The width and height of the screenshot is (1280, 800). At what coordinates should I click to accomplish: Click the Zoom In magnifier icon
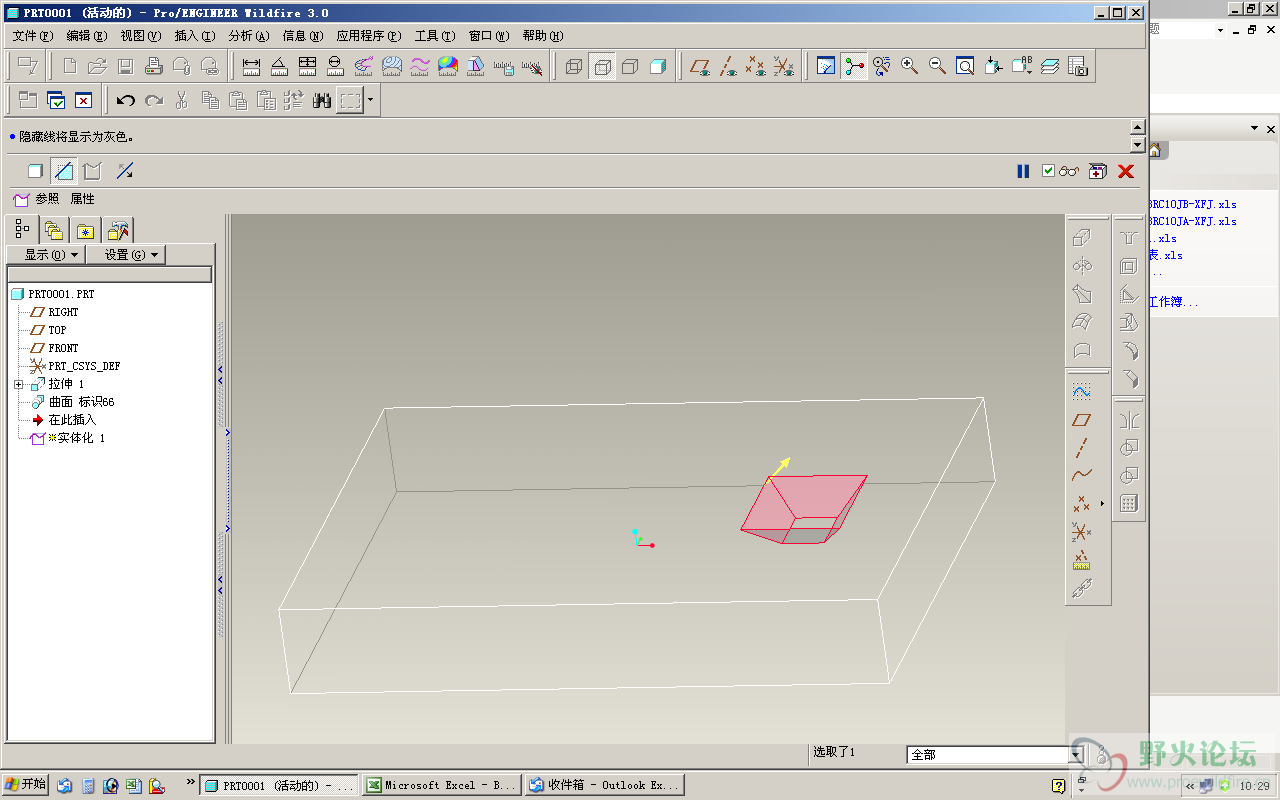[x=910, y=66]
